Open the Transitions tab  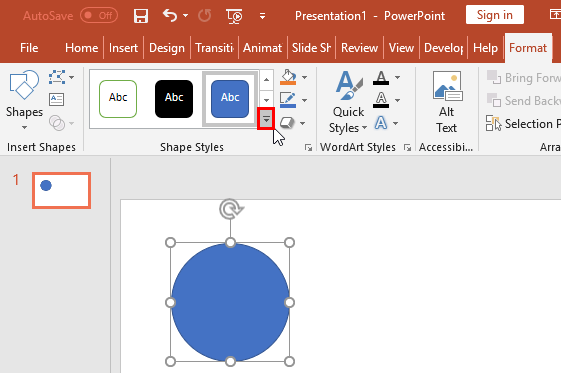tap(214, 48)
